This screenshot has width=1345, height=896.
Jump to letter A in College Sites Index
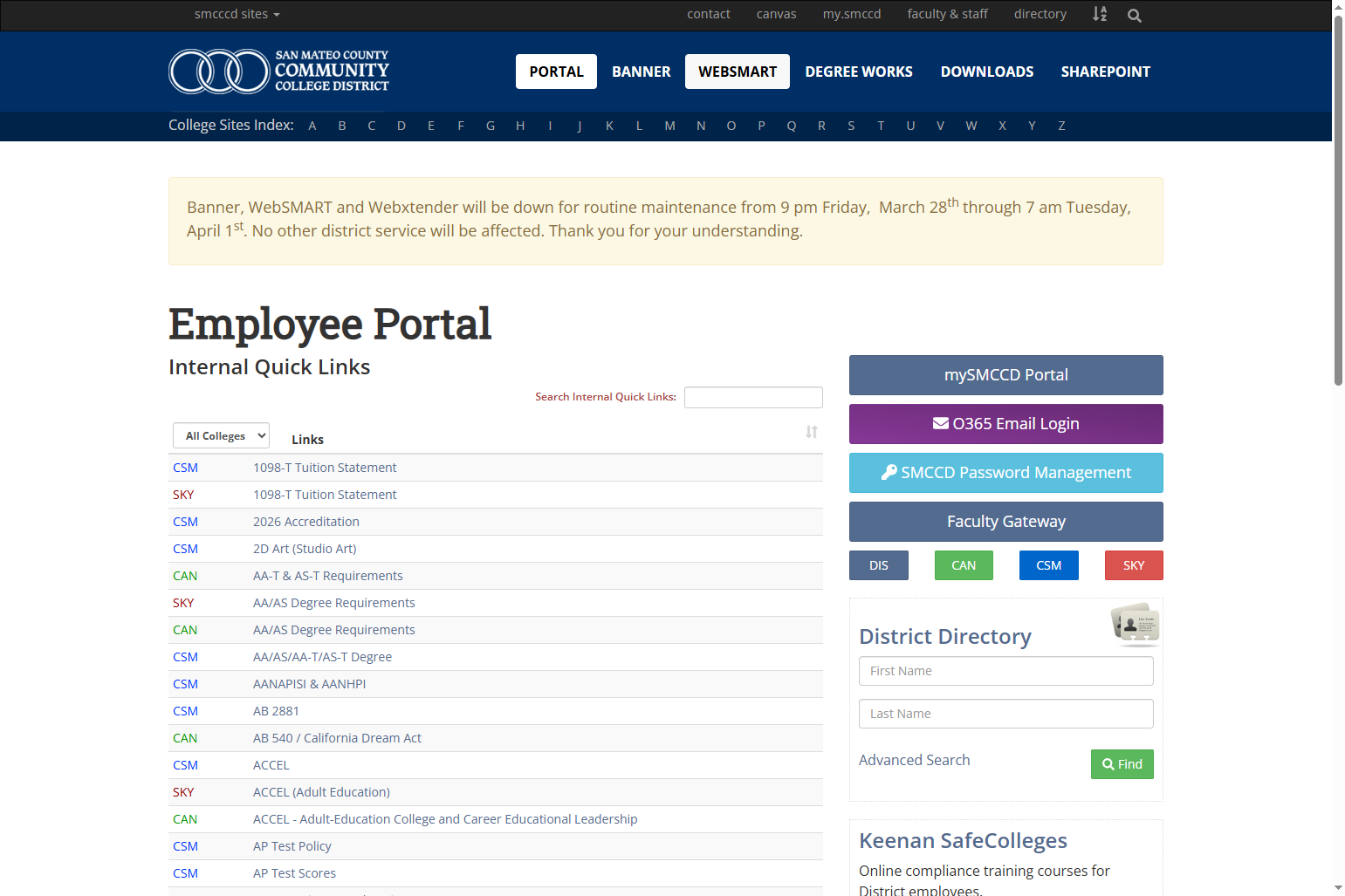click(312, 126)
